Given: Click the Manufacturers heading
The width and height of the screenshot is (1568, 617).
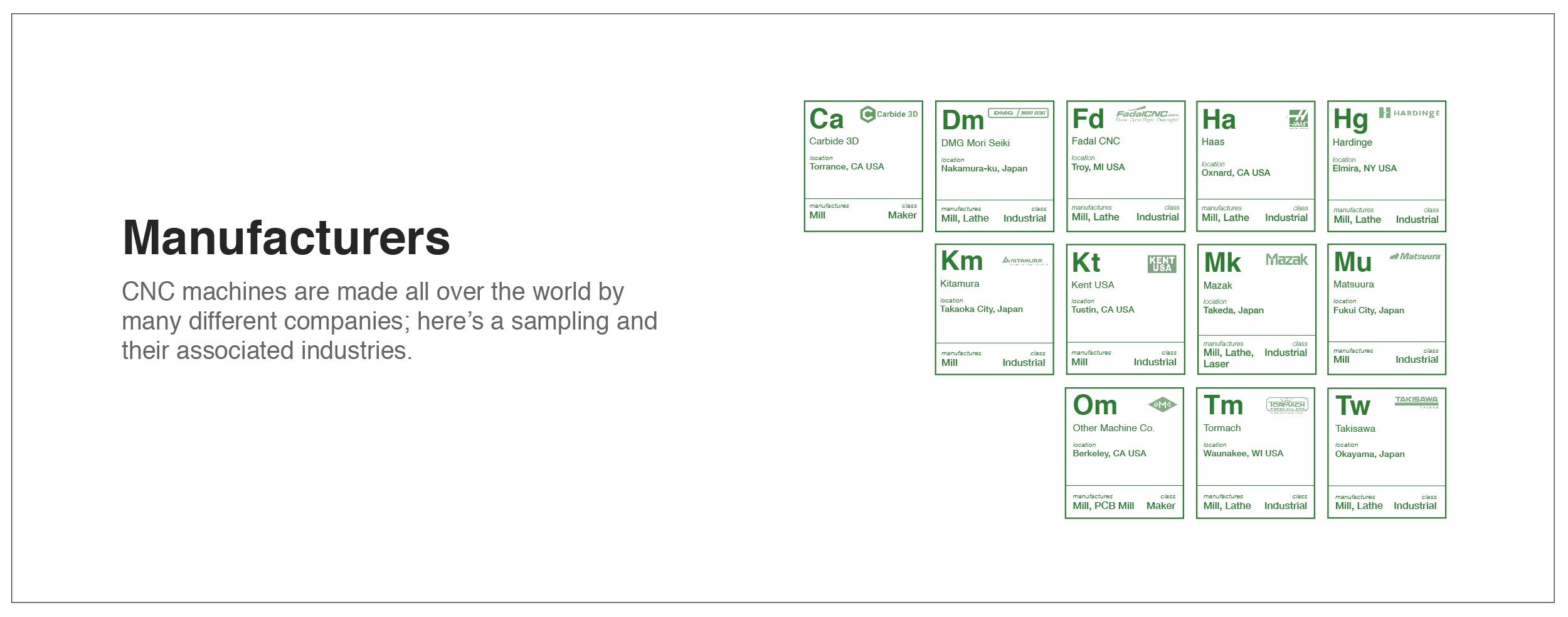Looking at the screenshot, I should coord(286,238).
